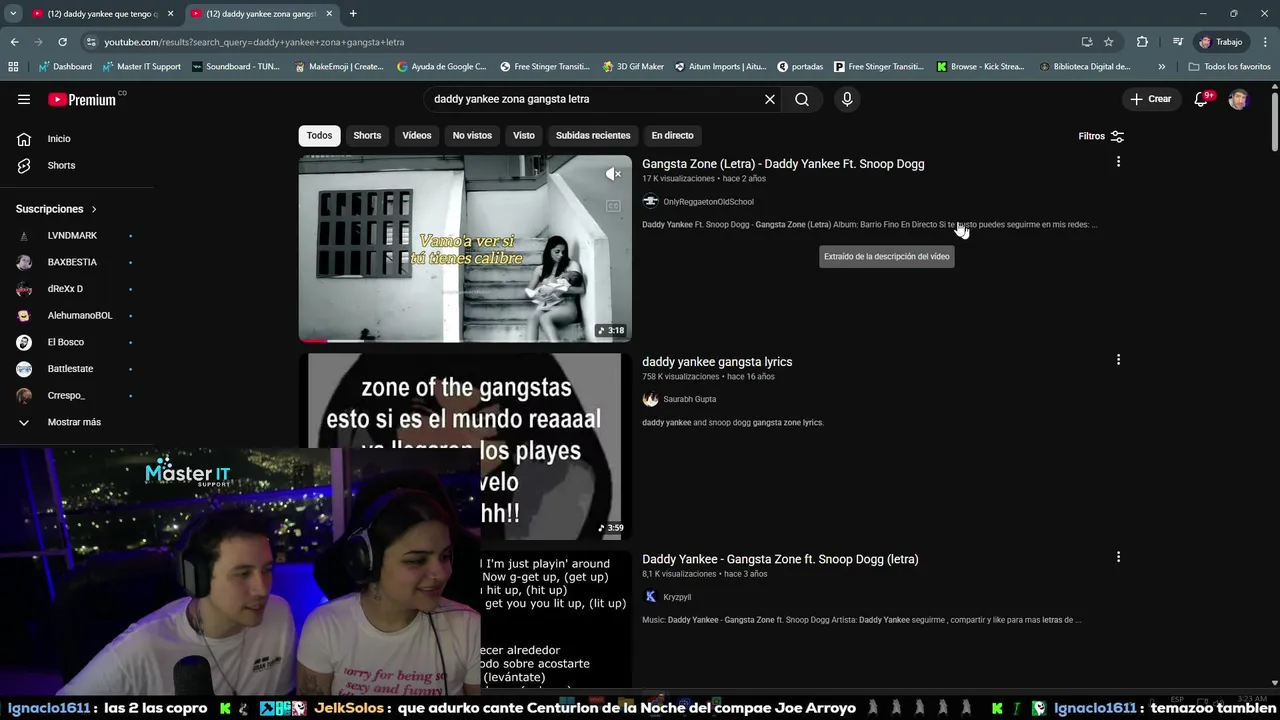This screenshot has width=1280, height=720.
Task: Open the Gangsta Zone (Letra) video title
Action: (783, 164)
